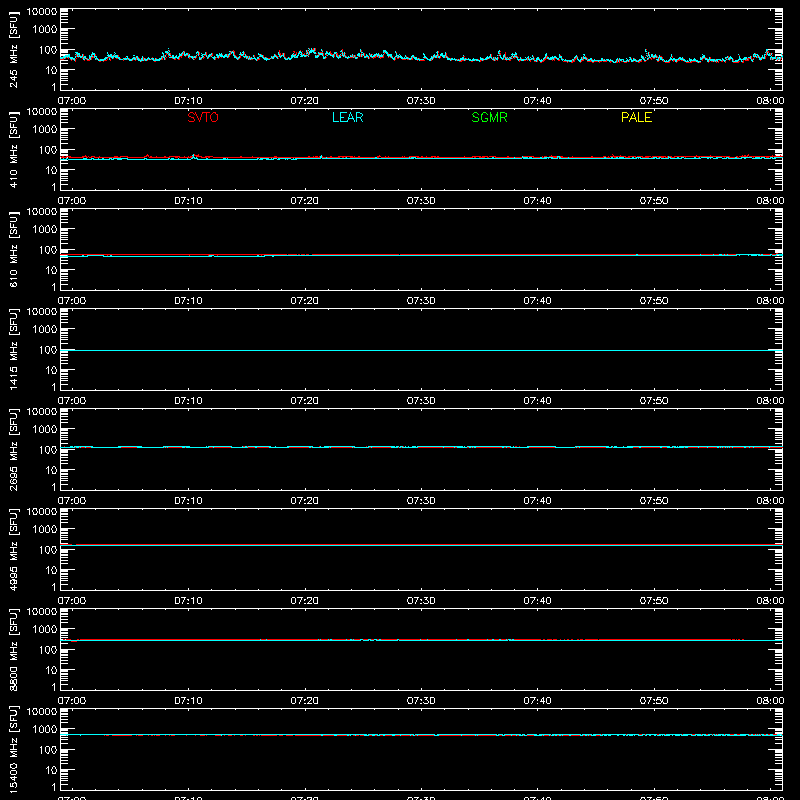Click the yellow PALE station legend label
This screenshot has height=800, width=800.
636,117
